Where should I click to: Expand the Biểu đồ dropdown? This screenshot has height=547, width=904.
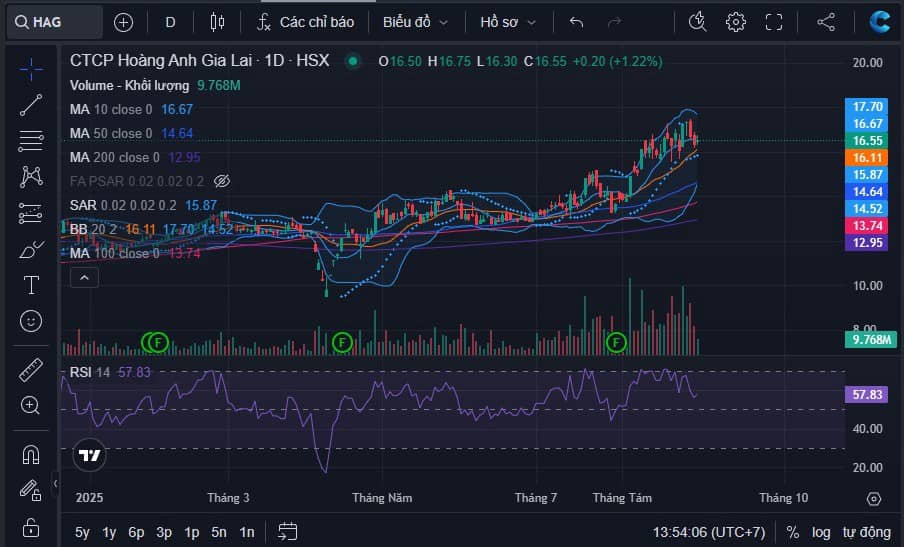[415, 22]
